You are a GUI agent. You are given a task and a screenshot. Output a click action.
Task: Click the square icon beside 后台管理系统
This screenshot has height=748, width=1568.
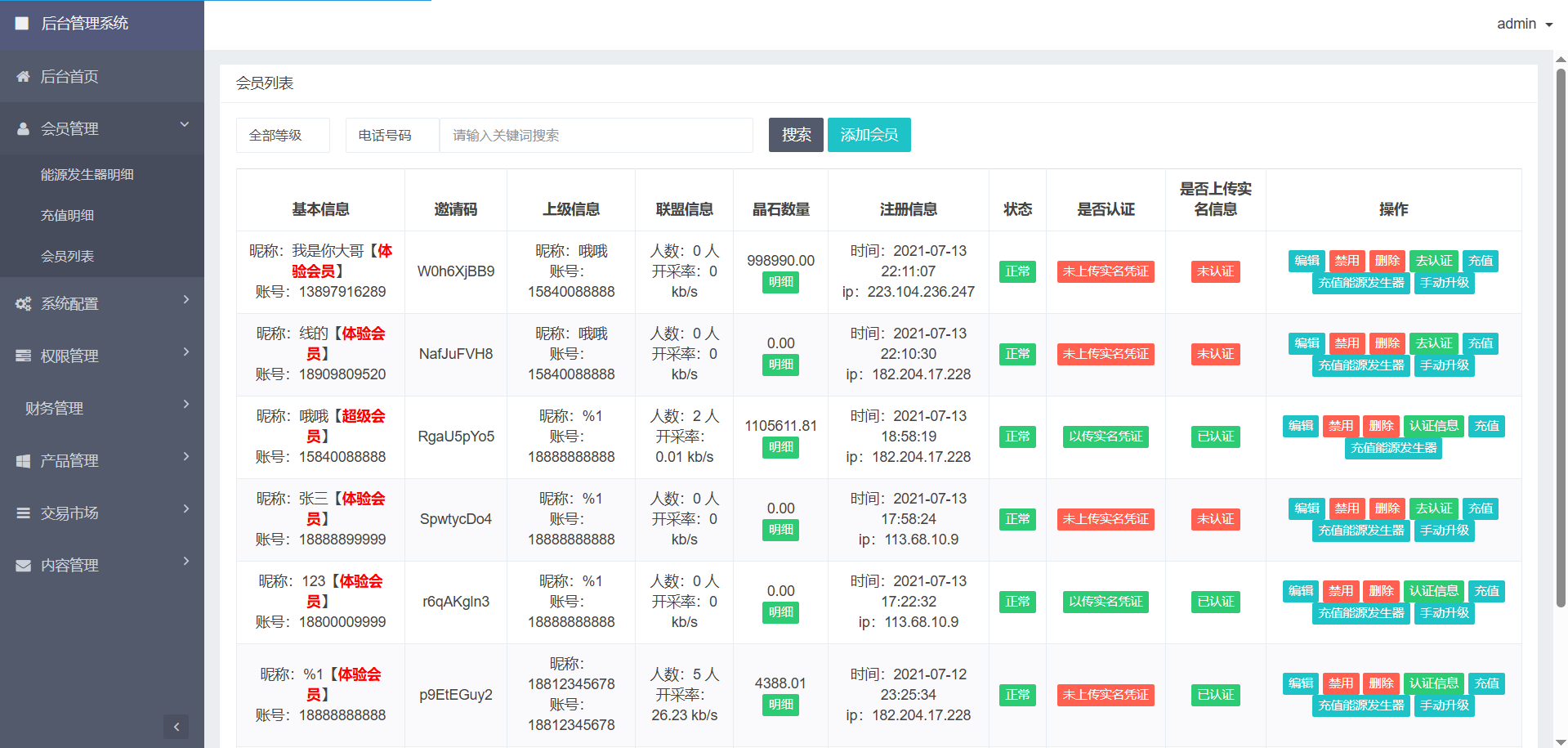(x=22, y=24)
